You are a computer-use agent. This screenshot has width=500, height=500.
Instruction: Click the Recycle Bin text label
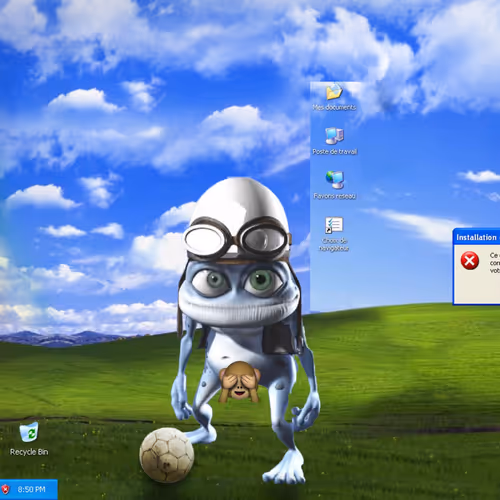[29, 452]
